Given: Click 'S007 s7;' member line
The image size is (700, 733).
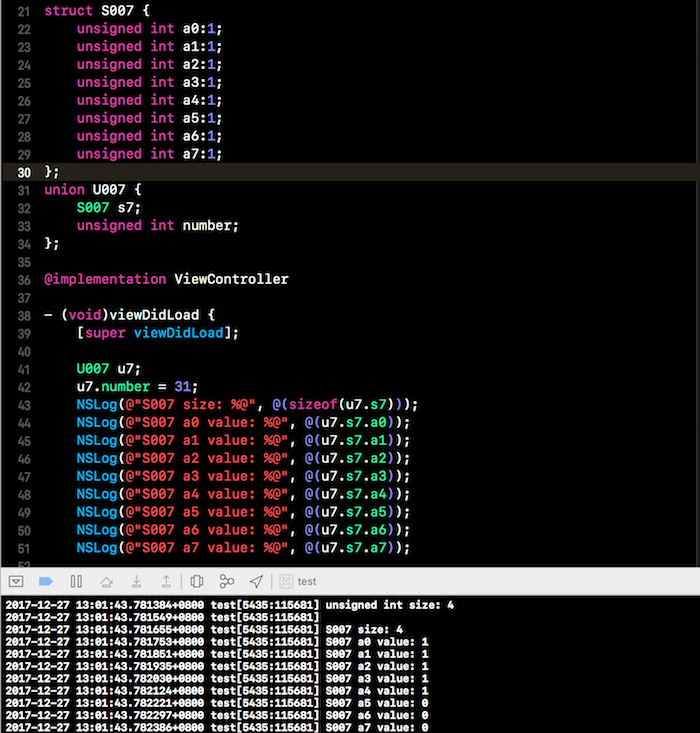Looking at the screenshot, I should 108,207.
